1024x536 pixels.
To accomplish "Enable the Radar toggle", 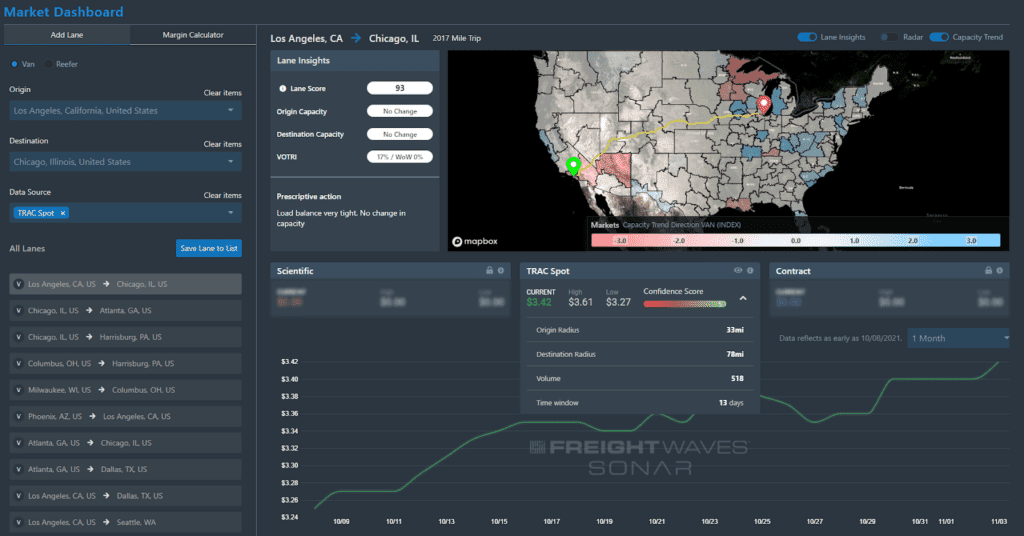I will [886, 37].
